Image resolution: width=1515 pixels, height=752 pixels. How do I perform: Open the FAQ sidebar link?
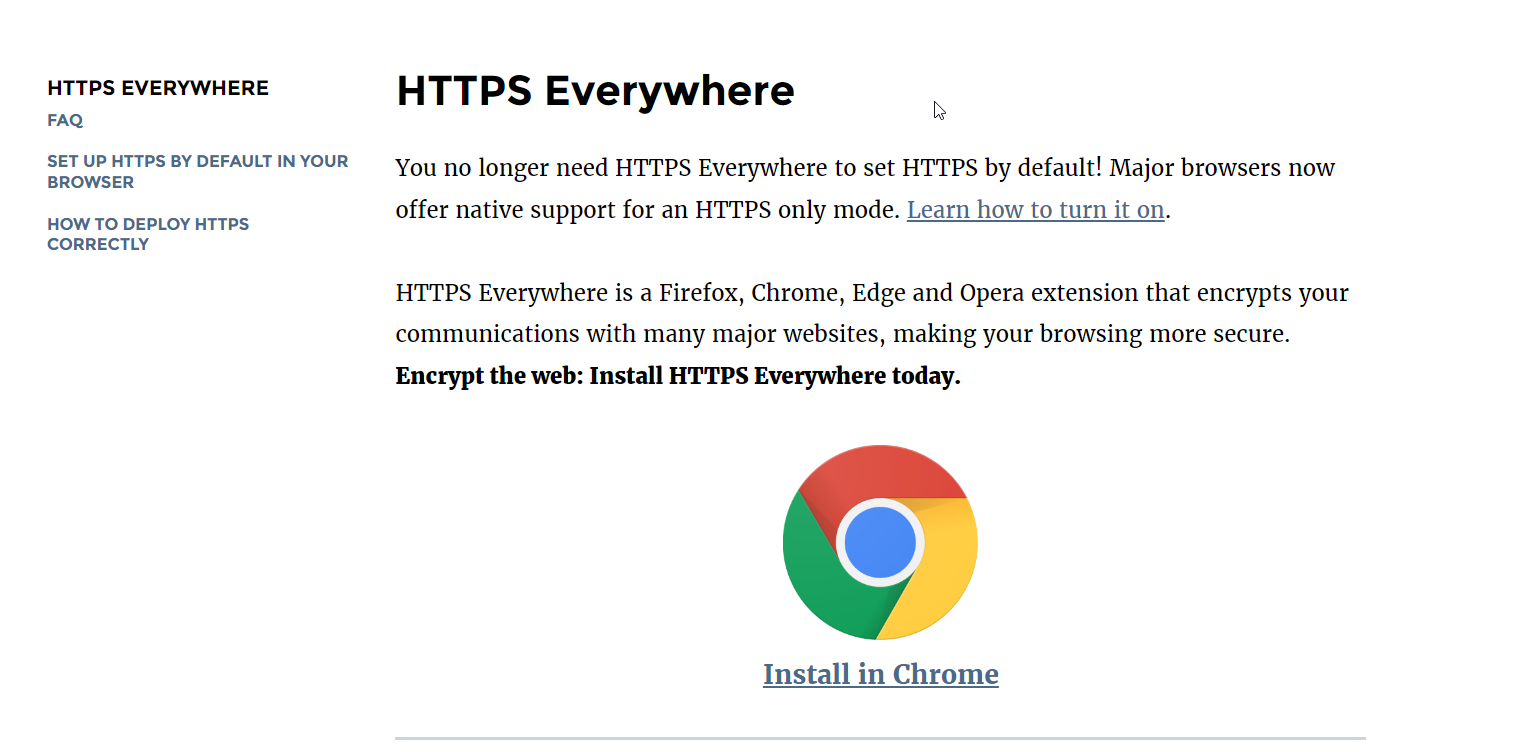65,120
